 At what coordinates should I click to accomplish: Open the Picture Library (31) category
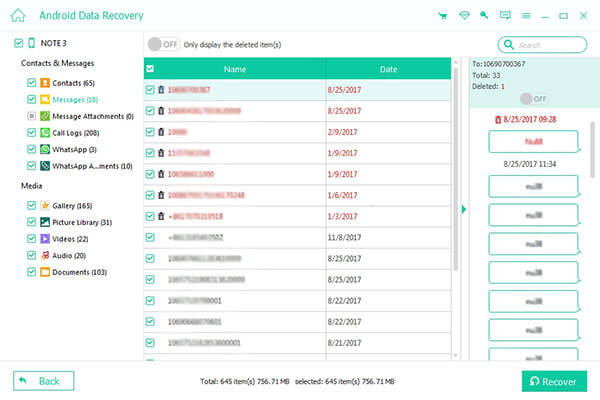click(82, 222)
